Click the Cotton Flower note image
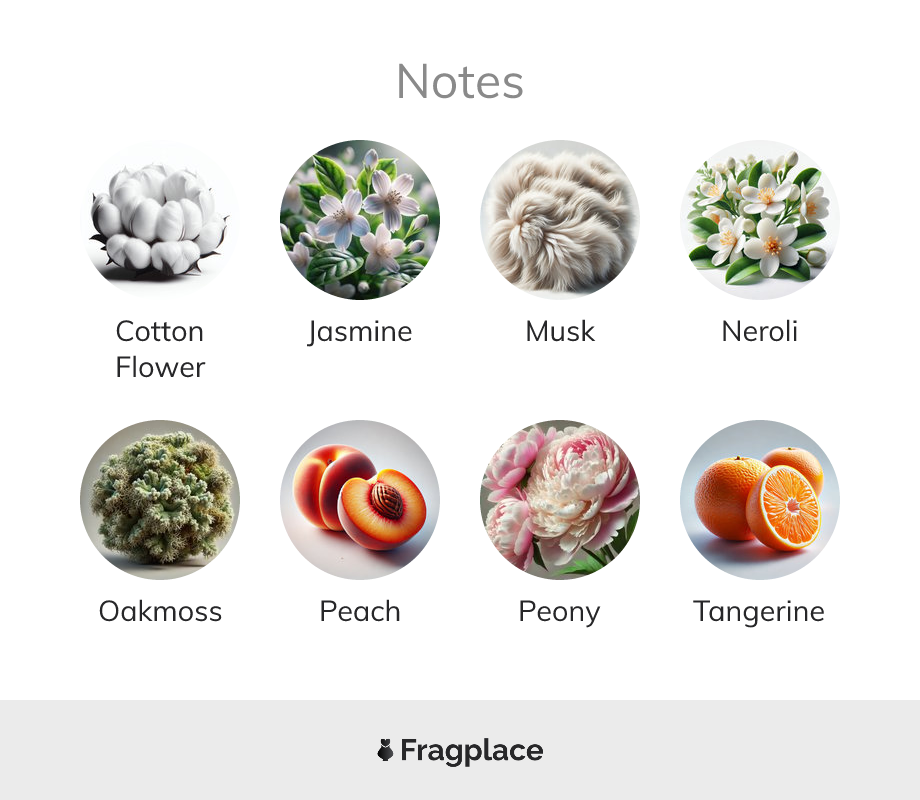Screen dimensions: 920x800 [160, 220]
